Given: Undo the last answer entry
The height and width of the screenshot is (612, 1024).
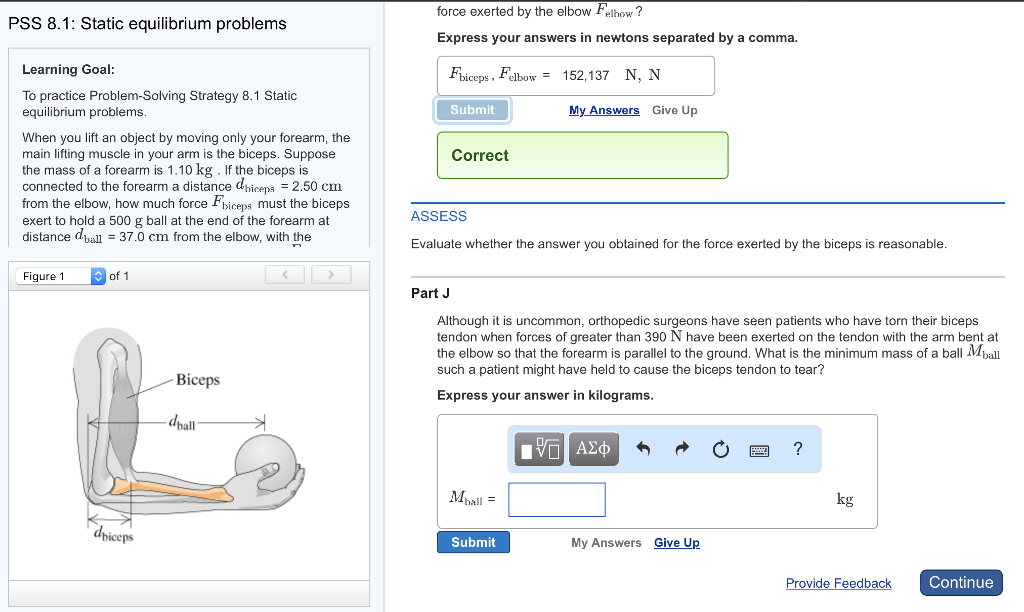Looking at the screenshot, I should (641, 449).
